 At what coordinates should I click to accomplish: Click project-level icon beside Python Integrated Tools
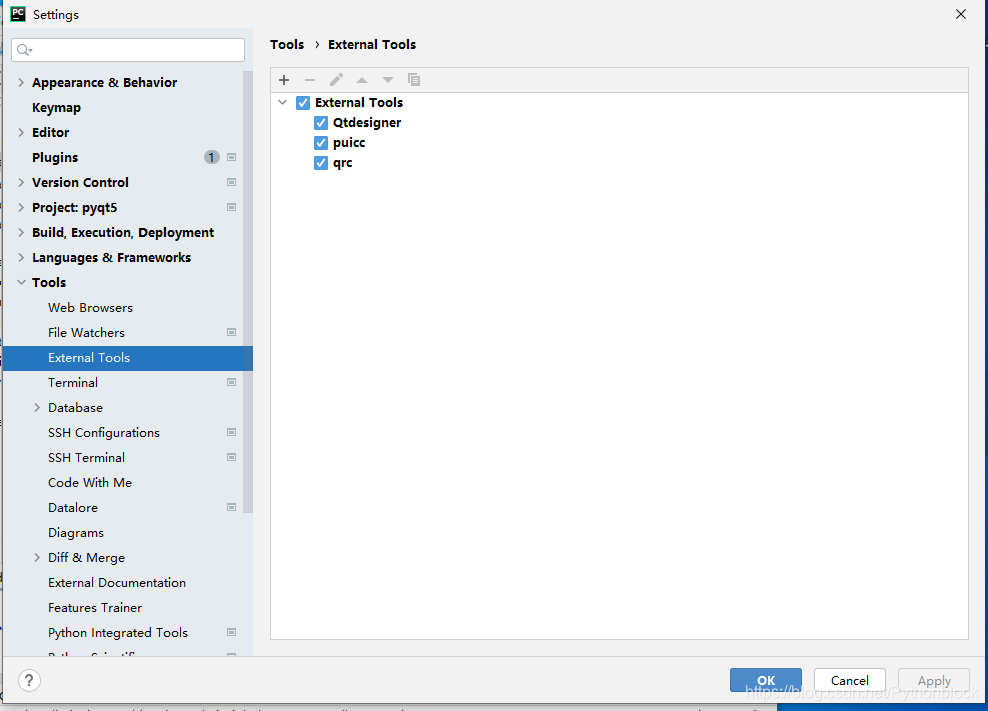pyautogui.click(x=231, y=632)
